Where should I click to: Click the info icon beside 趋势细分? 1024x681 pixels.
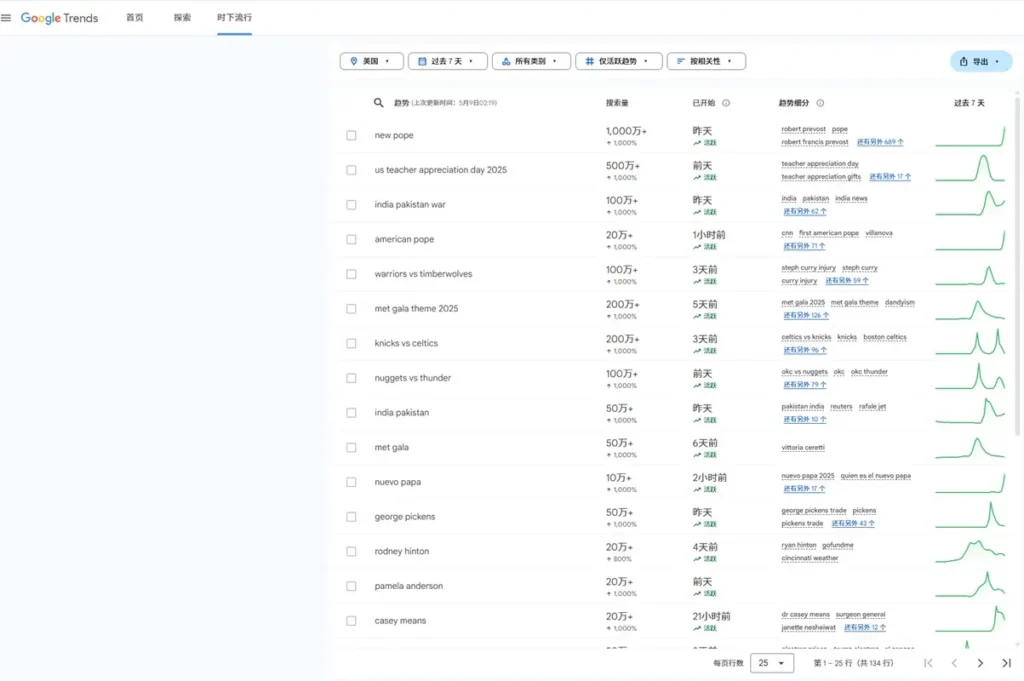[820, 103]
